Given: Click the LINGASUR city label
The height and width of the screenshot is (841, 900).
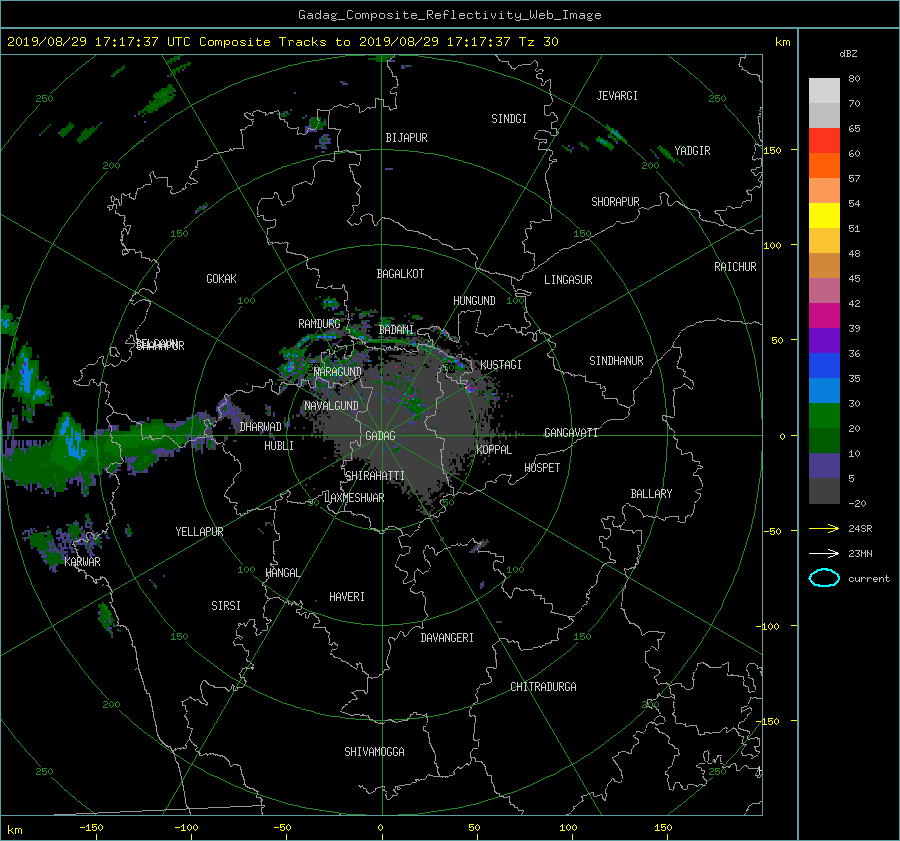Looking at the screenshot, I should (x=568, y=280).
